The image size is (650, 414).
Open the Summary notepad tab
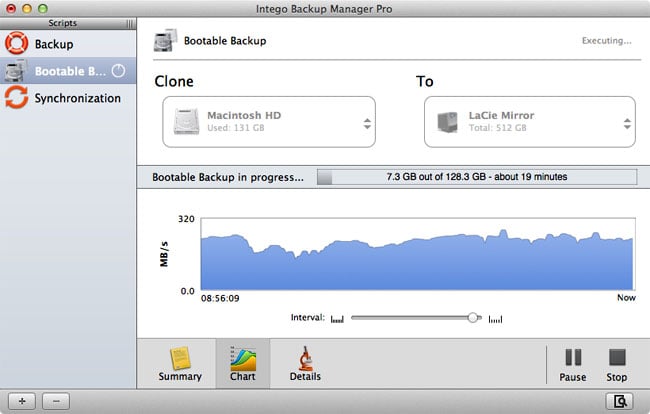click(180, 363)
